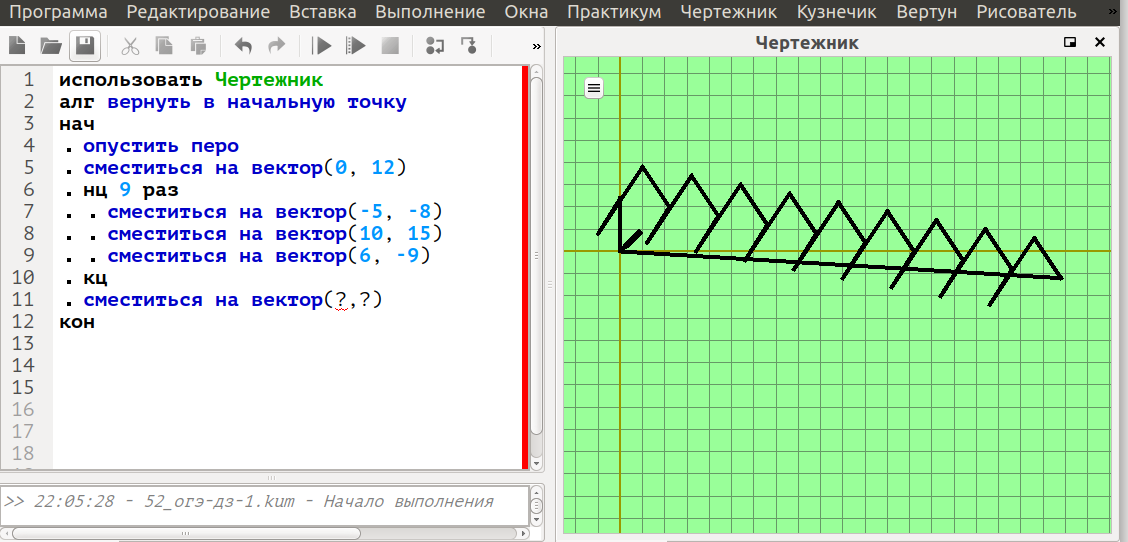Open the Рисователь menu
This screenshot has height=542, width=1128.
[x=1027, y=12]
